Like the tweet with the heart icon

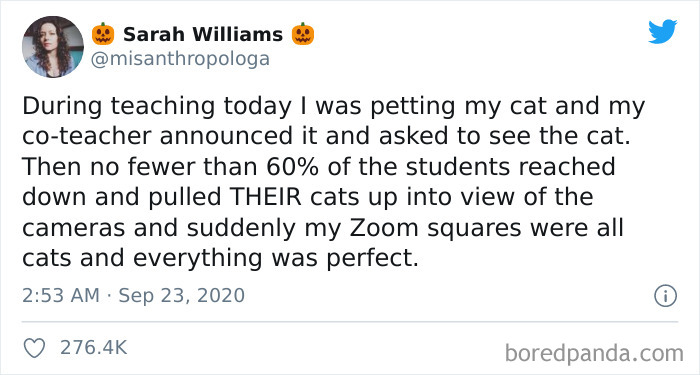(x=34, y=348)
